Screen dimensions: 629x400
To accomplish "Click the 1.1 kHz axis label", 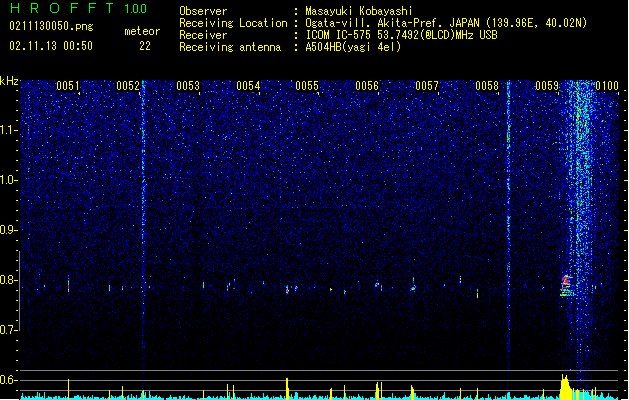I will (8, 130).
